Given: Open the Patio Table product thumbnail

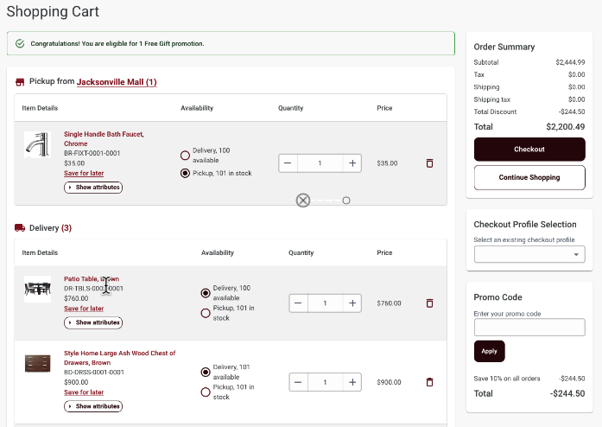Looking at the screenshot, I should click(x=37, y=290).
